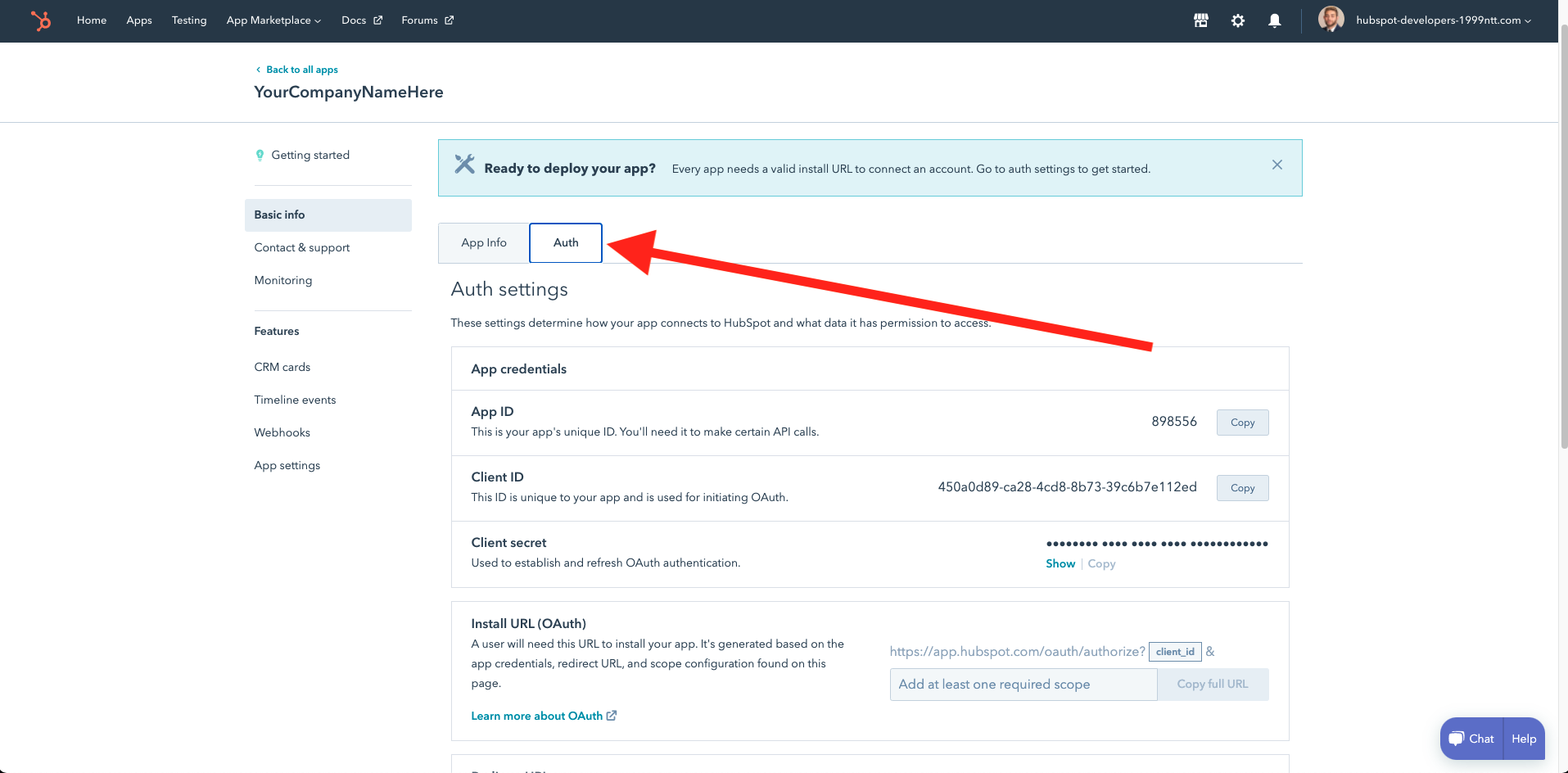The width and height of the screenshot is (1568, 773).
Task: Open the Help button
Action: point(1524,739)
